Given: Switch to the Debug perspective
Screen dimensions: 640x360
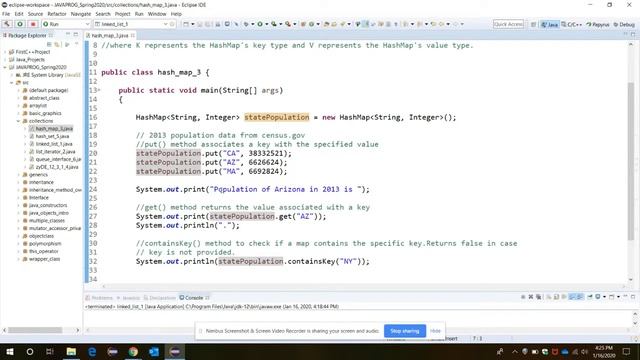Looking at the screenshot, I should [624, 24].
